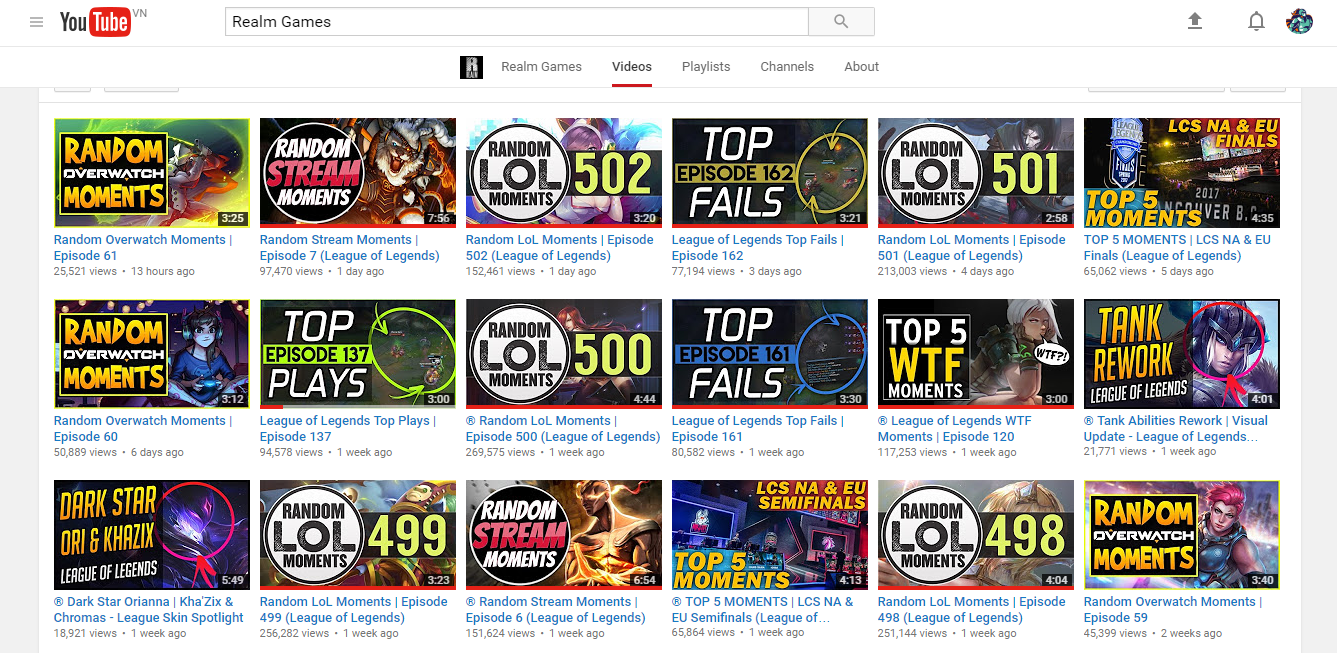Open the Top Fails Episode 162 thumbnail

[x=770, y=173]
